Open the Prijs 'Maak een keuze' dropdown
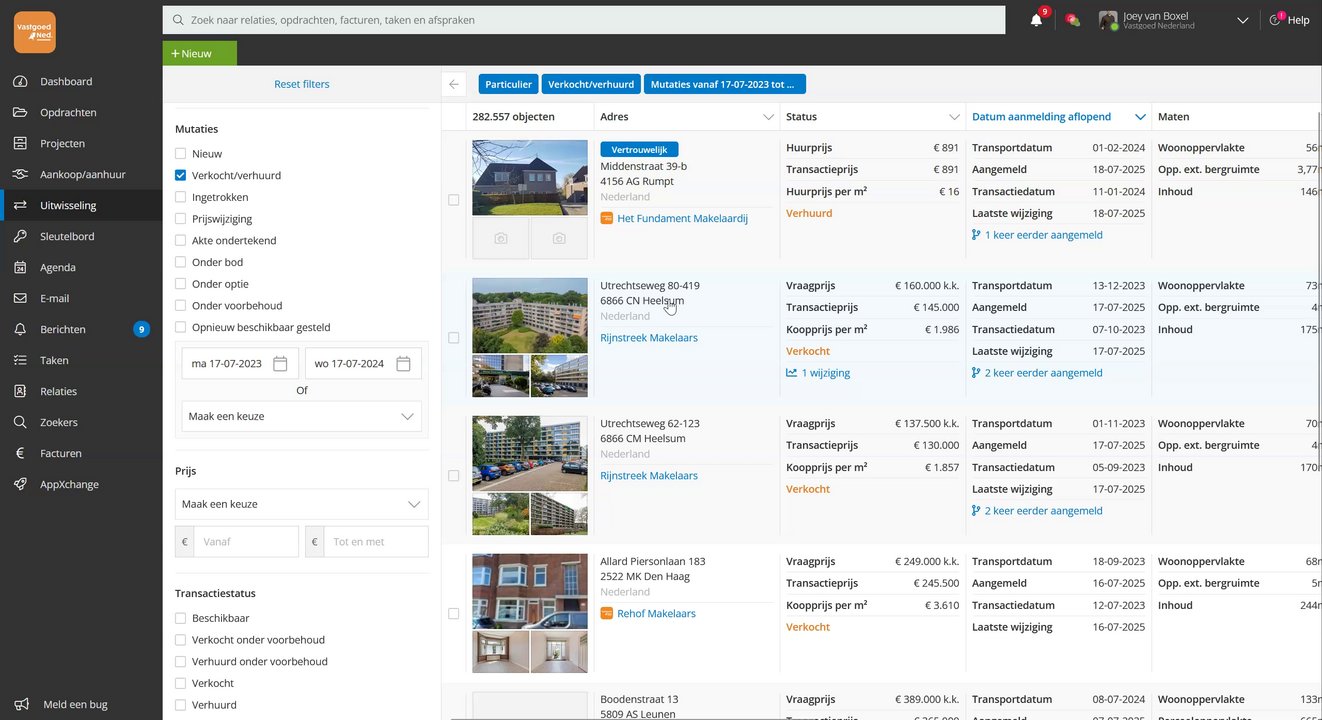This screenshot has width=1322, height=720. click(x=302, y=504)
